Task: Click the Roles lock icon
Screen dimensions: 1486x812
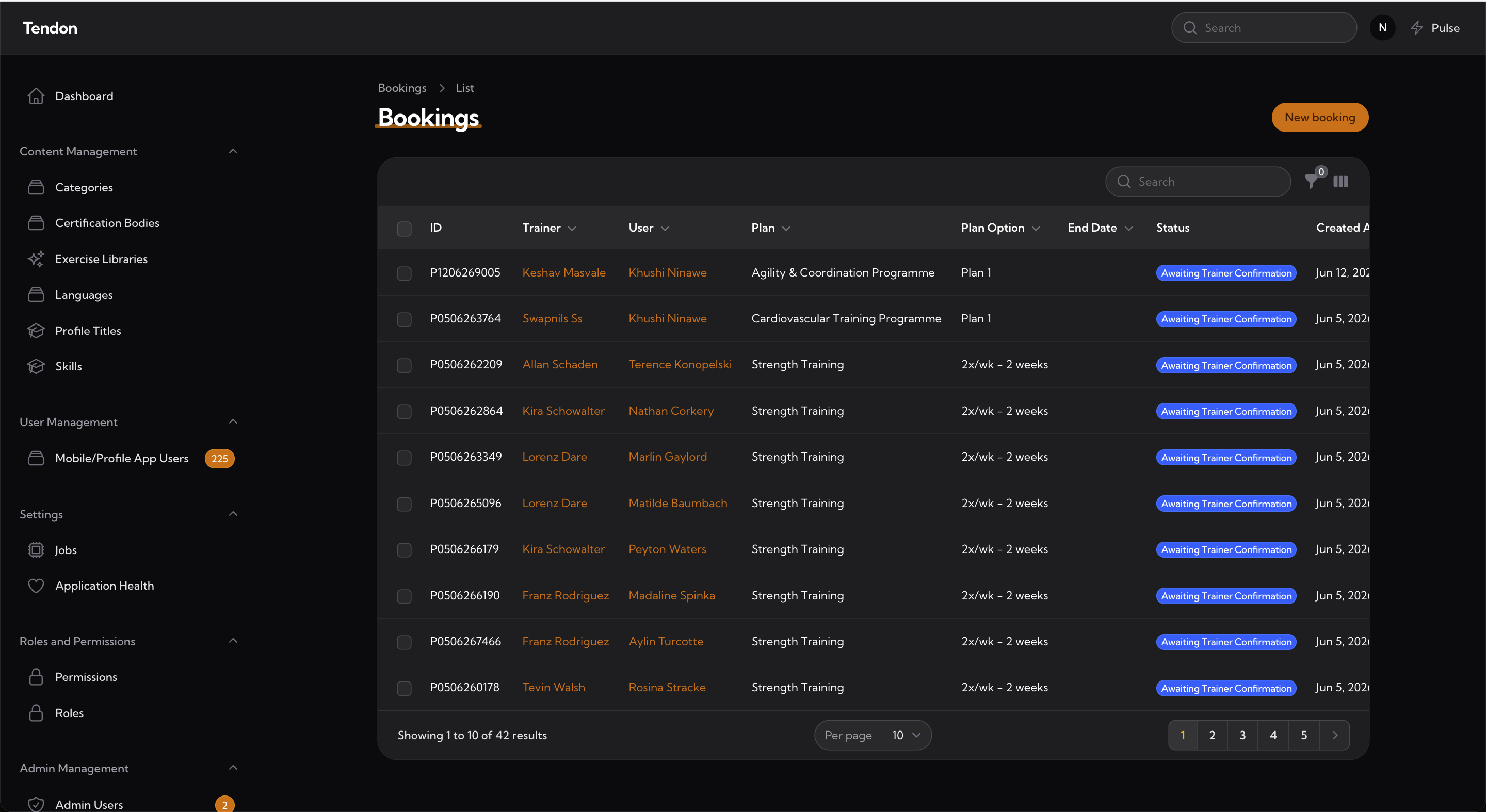Action: coord(36,713)
